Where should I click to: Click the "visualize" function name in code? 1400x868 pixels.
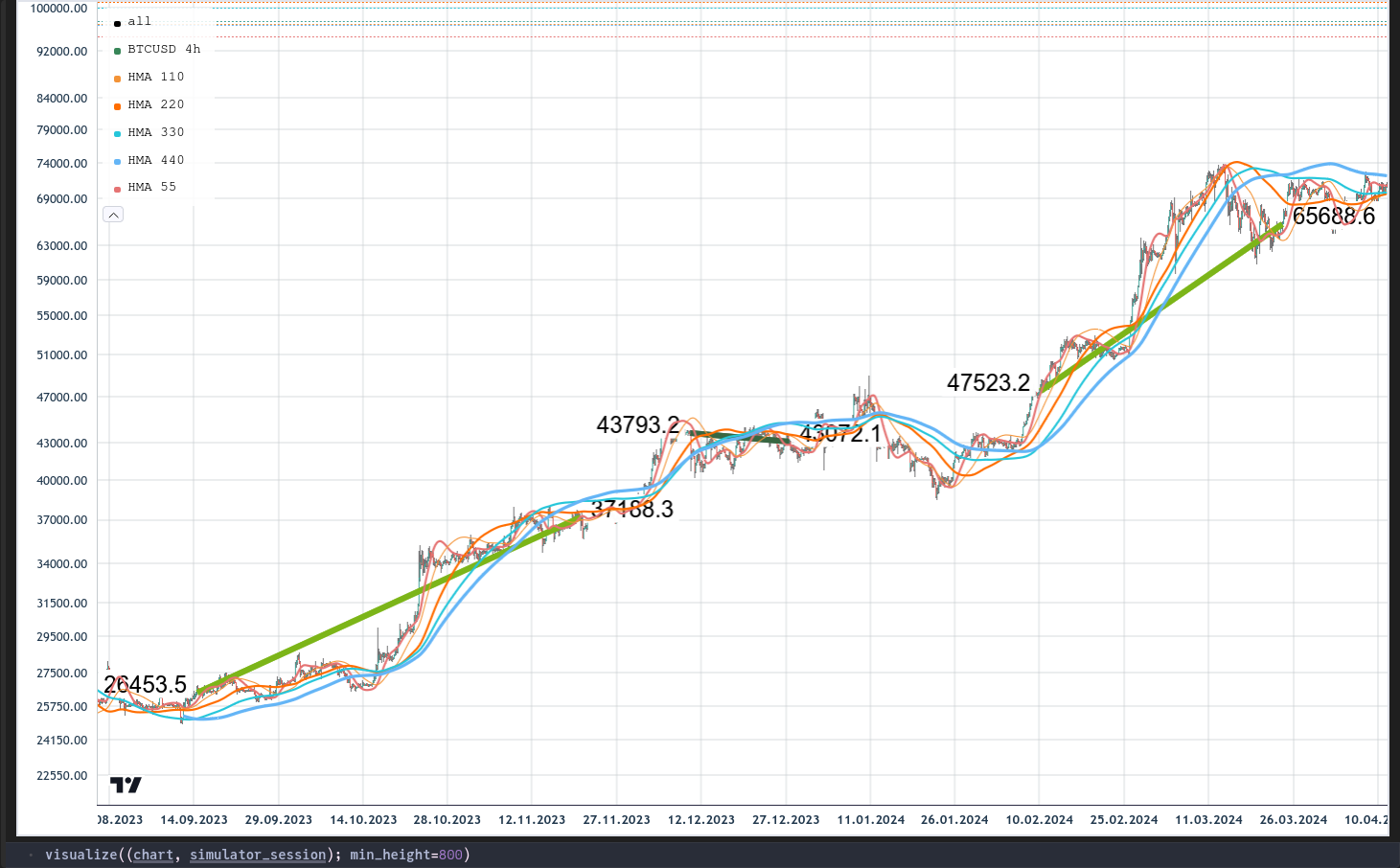(80, 855)
